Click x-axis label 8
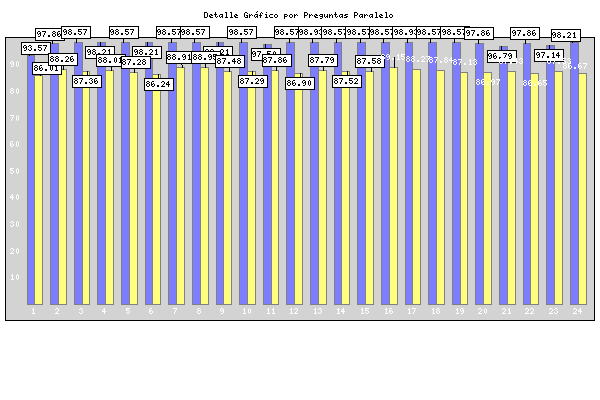The height and width of the screenshot is (400, 600). (199, 312)
